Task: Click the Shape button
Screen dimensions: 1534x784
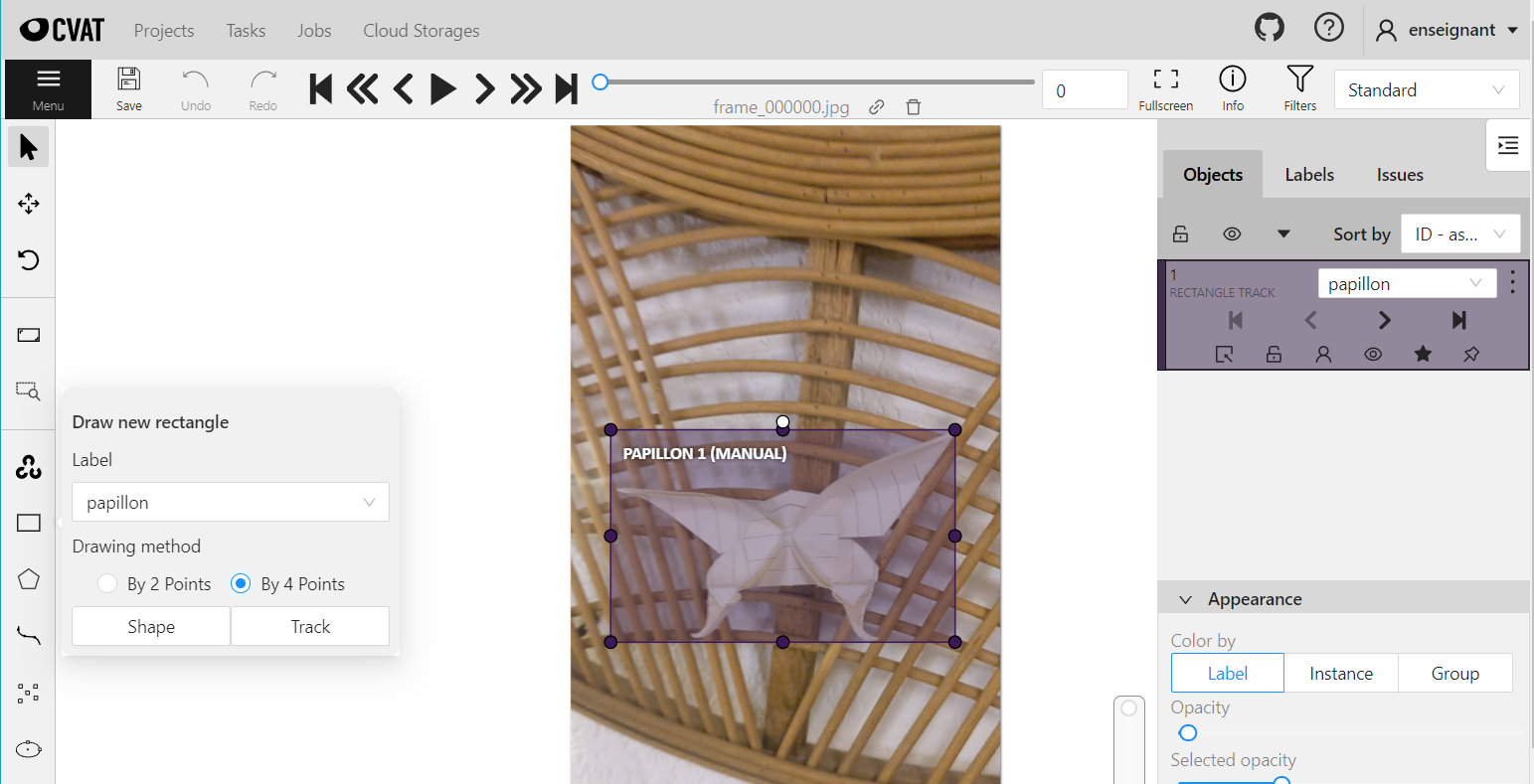Action: (151, 627)
